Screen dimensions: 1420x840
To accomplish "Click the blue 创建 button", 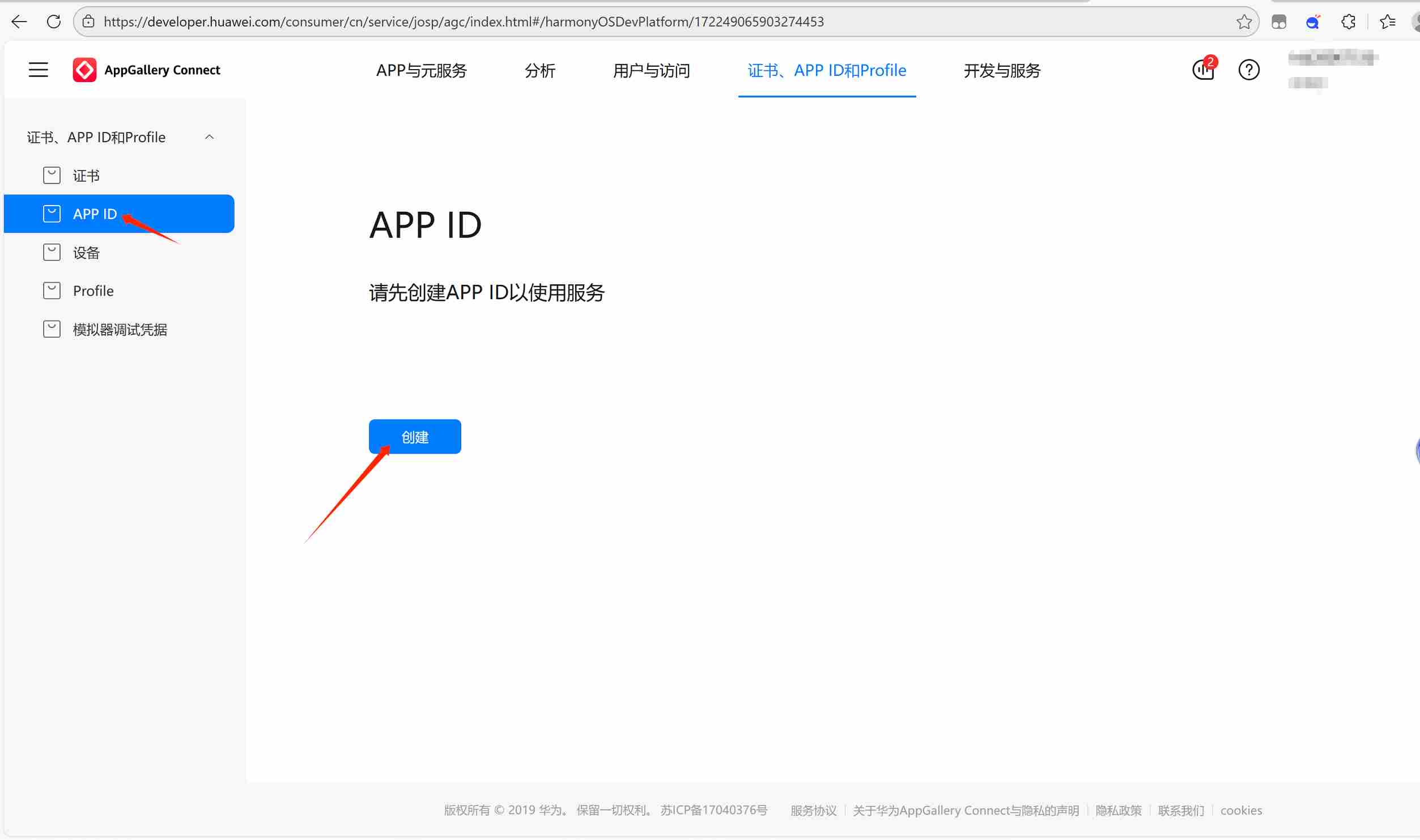I will 414,436.
